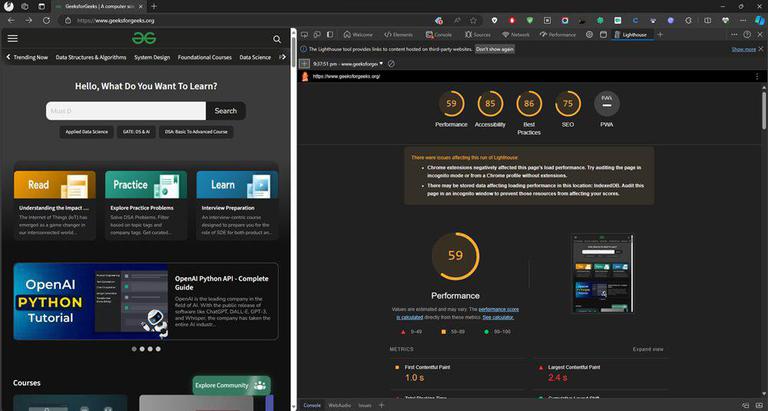Open Copilot sidebar icon

tap(759, 20)
